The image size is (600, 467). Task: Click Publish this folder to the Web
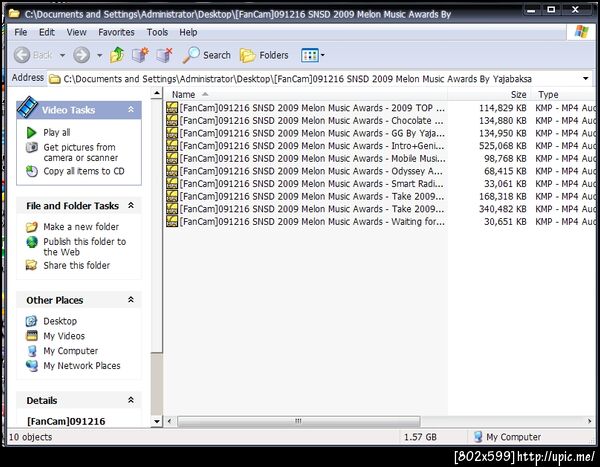coord(85,247)
